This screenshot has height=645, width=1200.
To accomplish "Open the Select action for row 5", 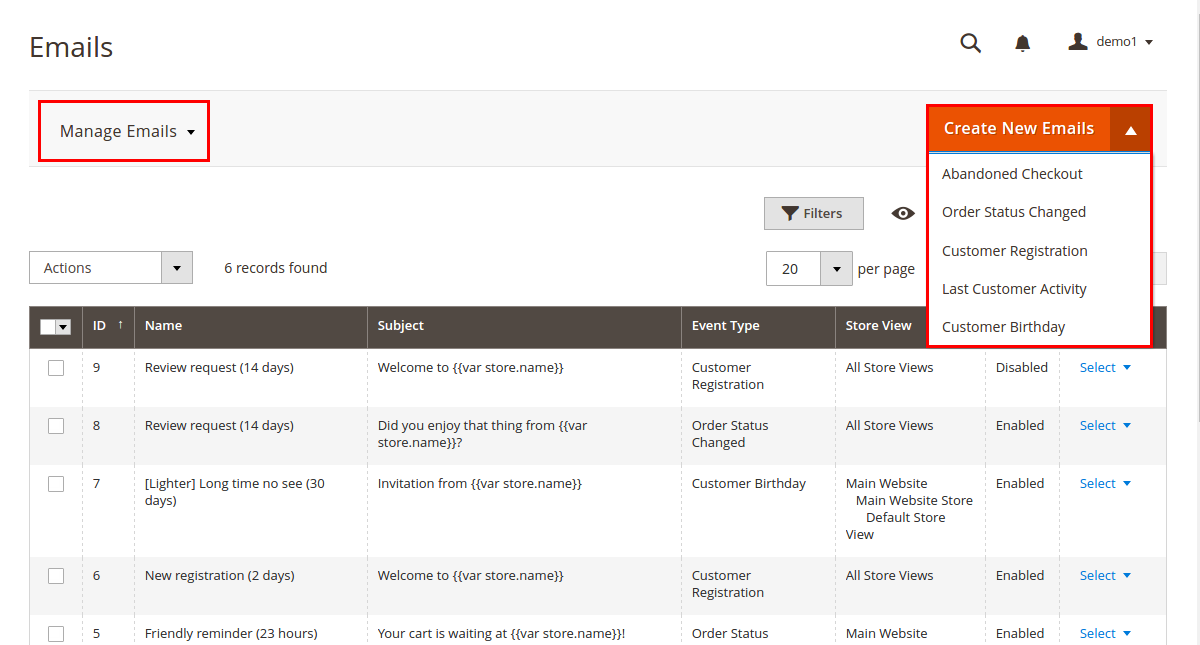I will click(1105, 634).
